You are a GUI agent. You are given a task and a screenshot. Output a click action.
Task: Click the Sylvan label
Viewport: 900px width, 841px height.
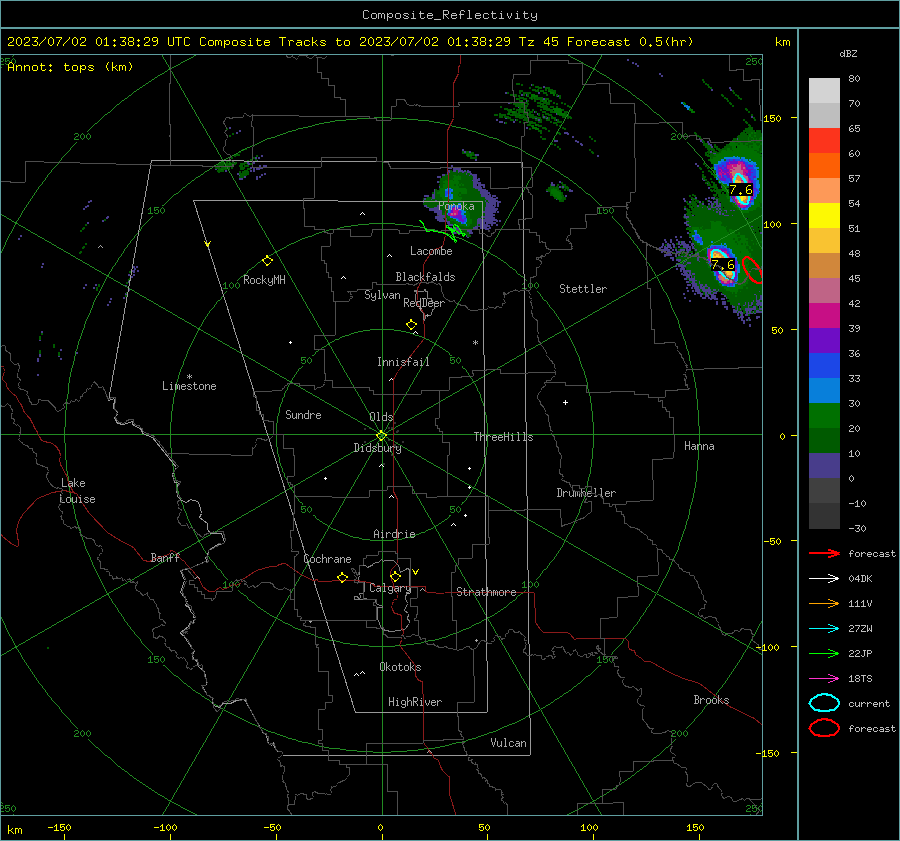point(382,295)
